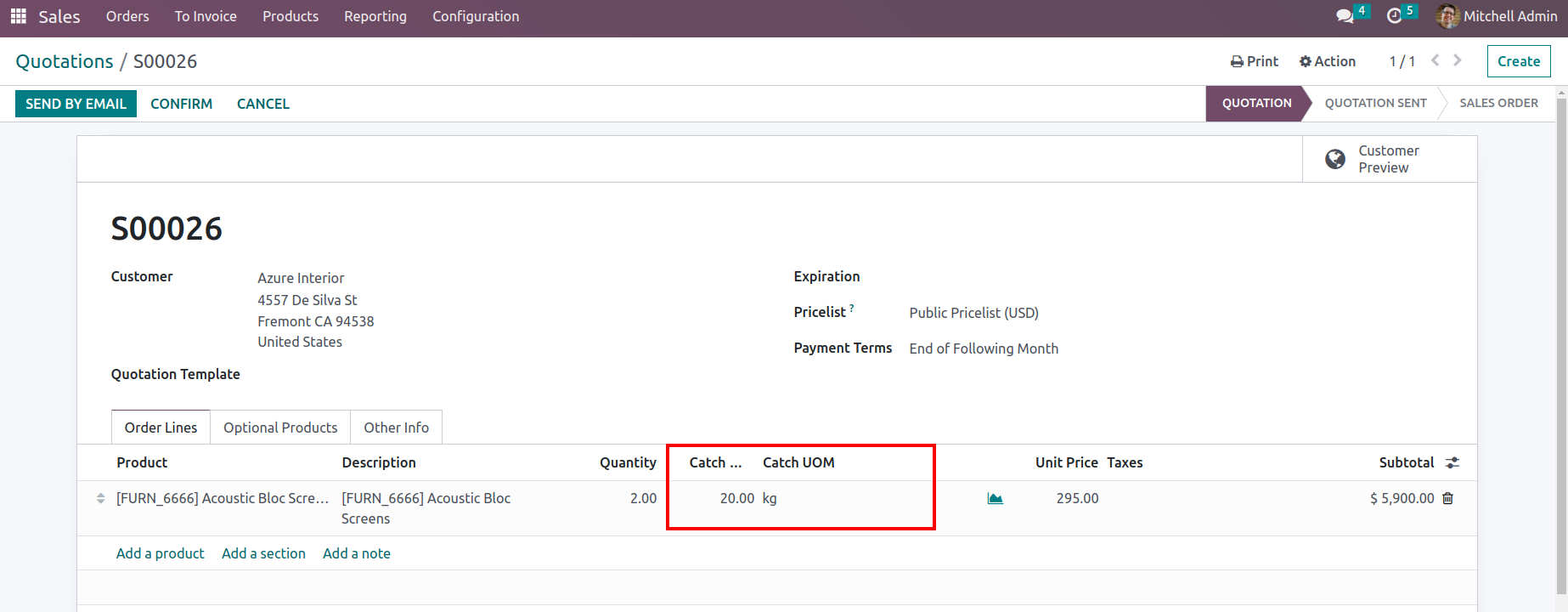1568x612 pixels.
Task: Go to the previous record arrow
Action: (1435, 60)
